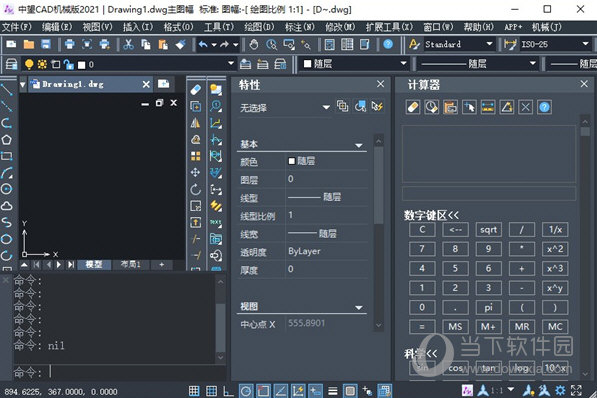
Task: Click the command line input field
Action: (120, 372)
